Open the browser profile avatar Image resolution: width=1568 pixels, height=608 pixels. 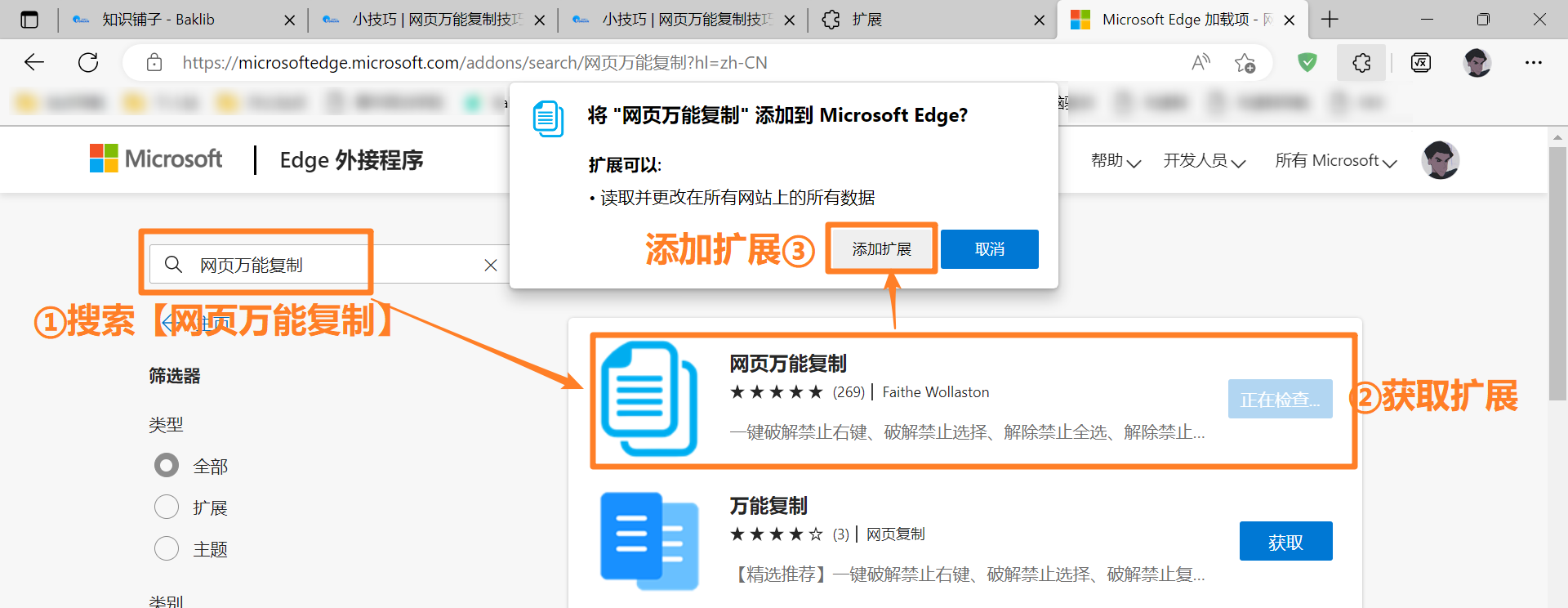1477,62
